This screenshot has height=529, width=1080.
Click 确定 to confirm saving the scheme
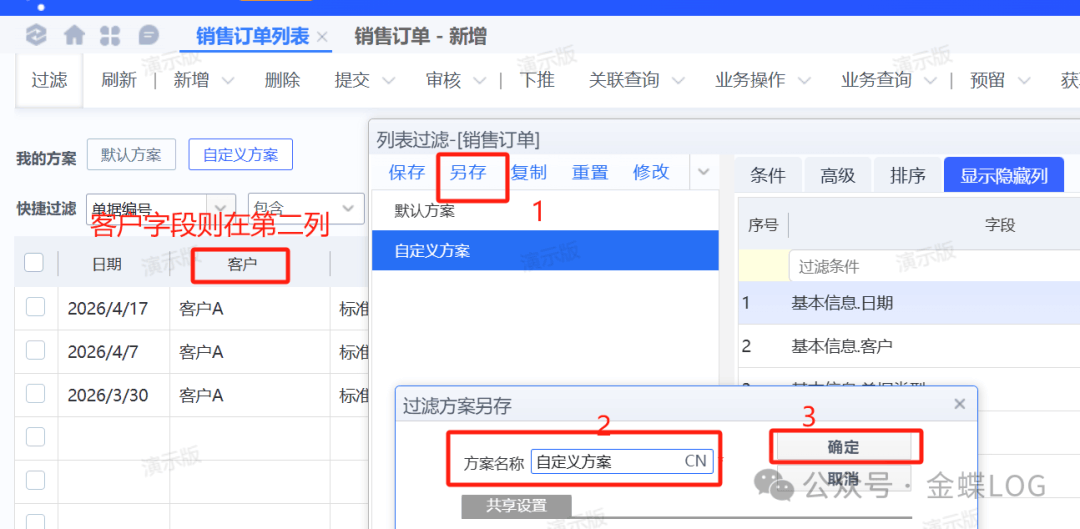coord(843,447)
